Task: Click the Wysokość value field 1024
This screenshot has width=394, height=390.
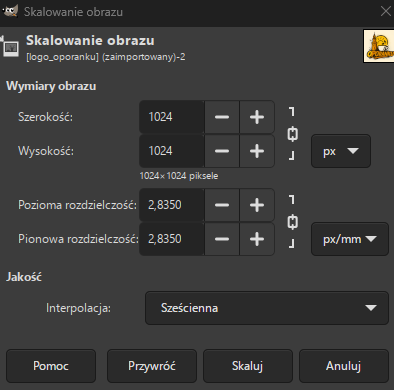Action: coord(172,151)
